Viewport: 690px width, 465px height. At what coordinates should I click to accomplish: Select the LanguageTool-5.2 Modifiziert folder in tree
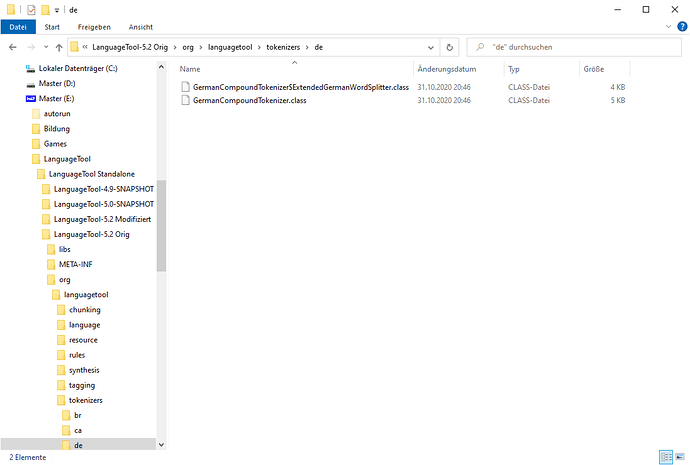point(102,219)
